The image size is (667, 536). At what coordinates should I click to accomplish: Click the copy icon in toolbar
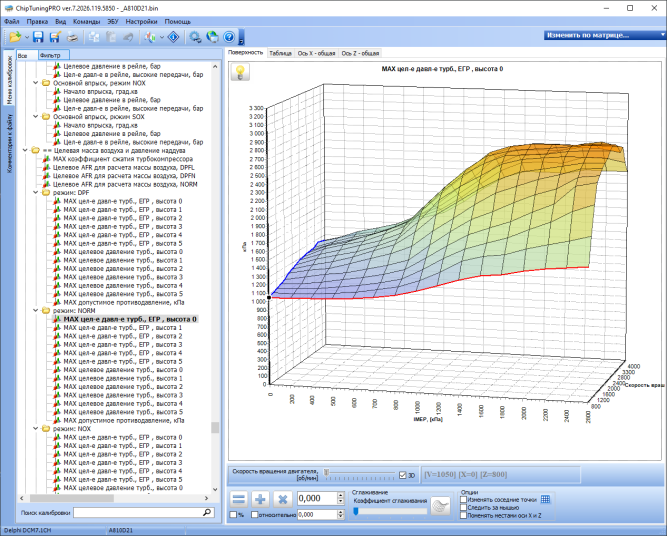[x=94, y=37]
